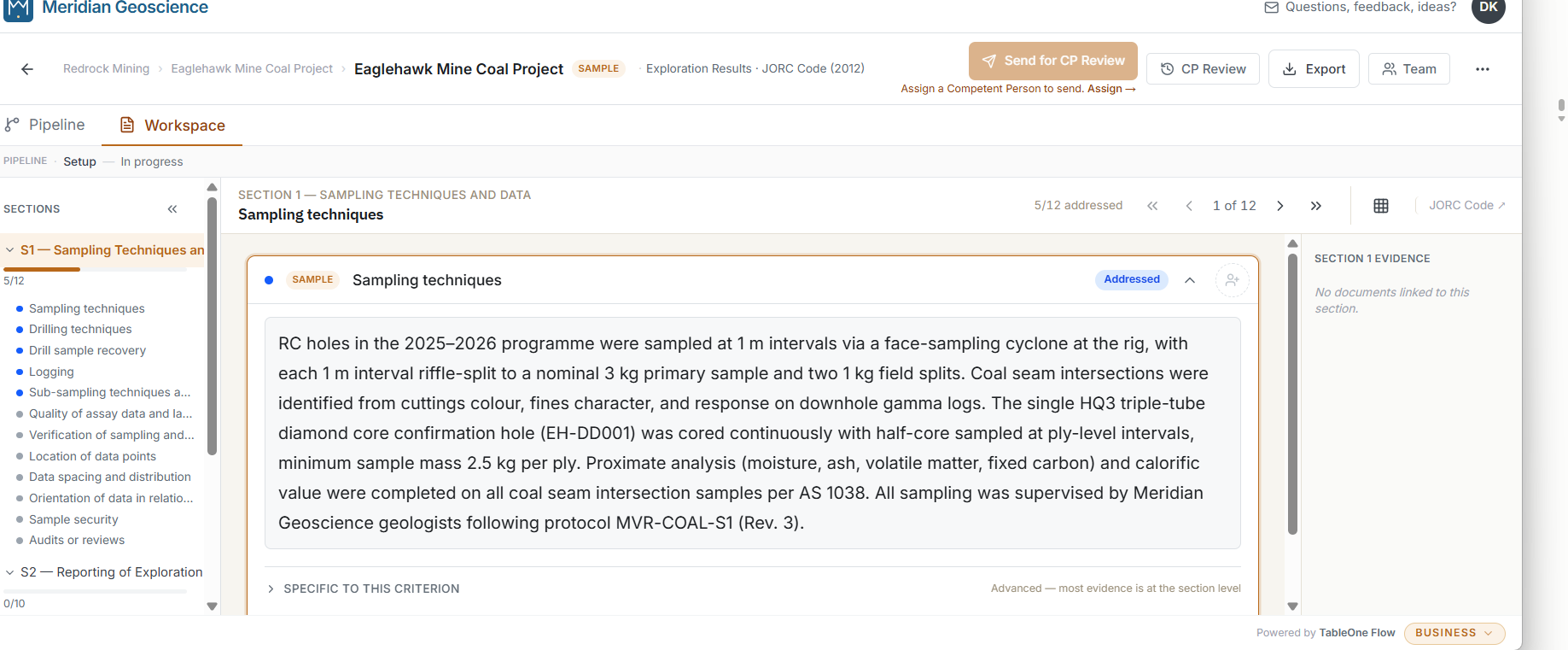Jump to last criterion double-chevron
The image size is (1568, 650).
coord(1316,206)
